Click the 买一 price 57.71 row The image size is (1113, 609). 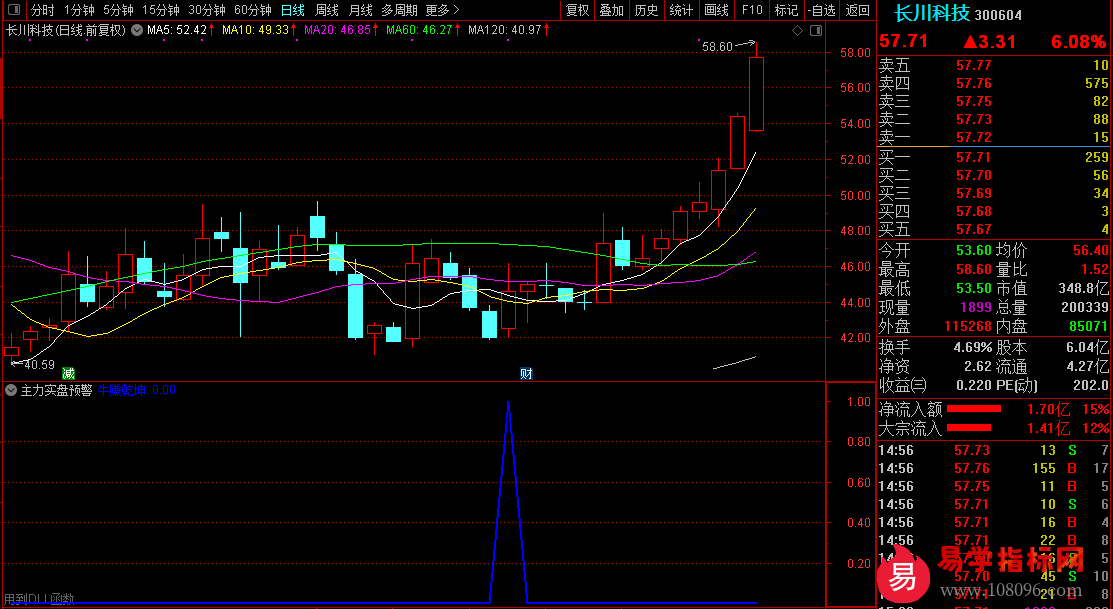(994, 157)
